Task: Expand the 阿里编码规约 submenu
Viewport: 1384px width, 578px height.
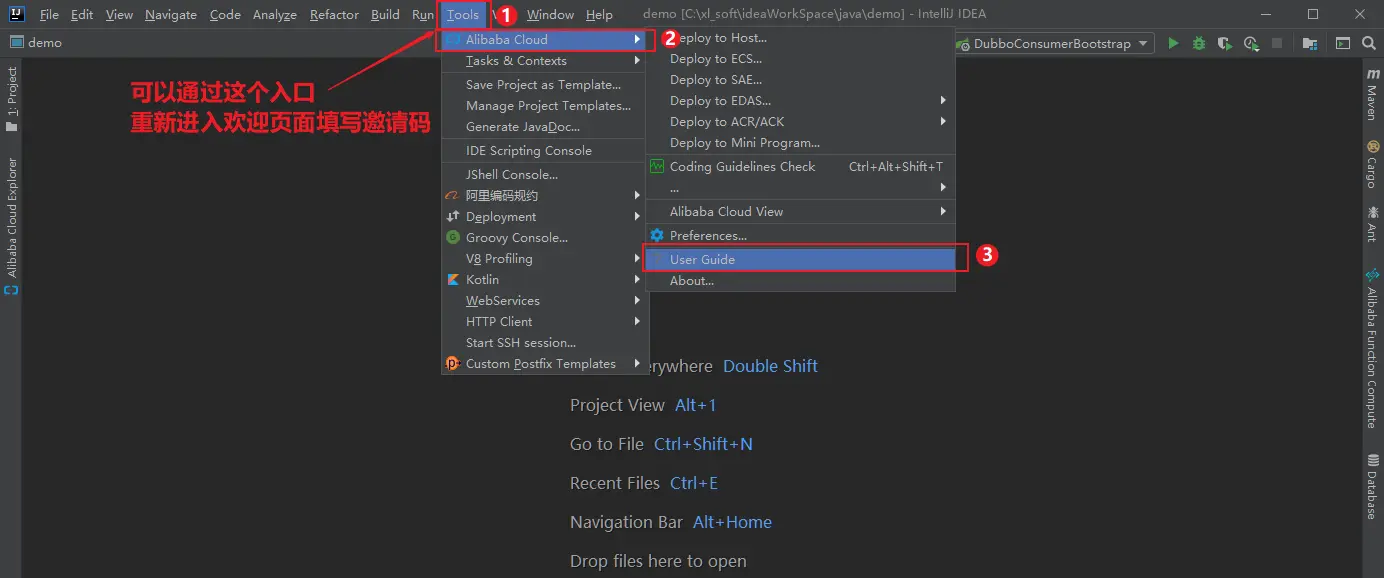Action: point(545,196)
